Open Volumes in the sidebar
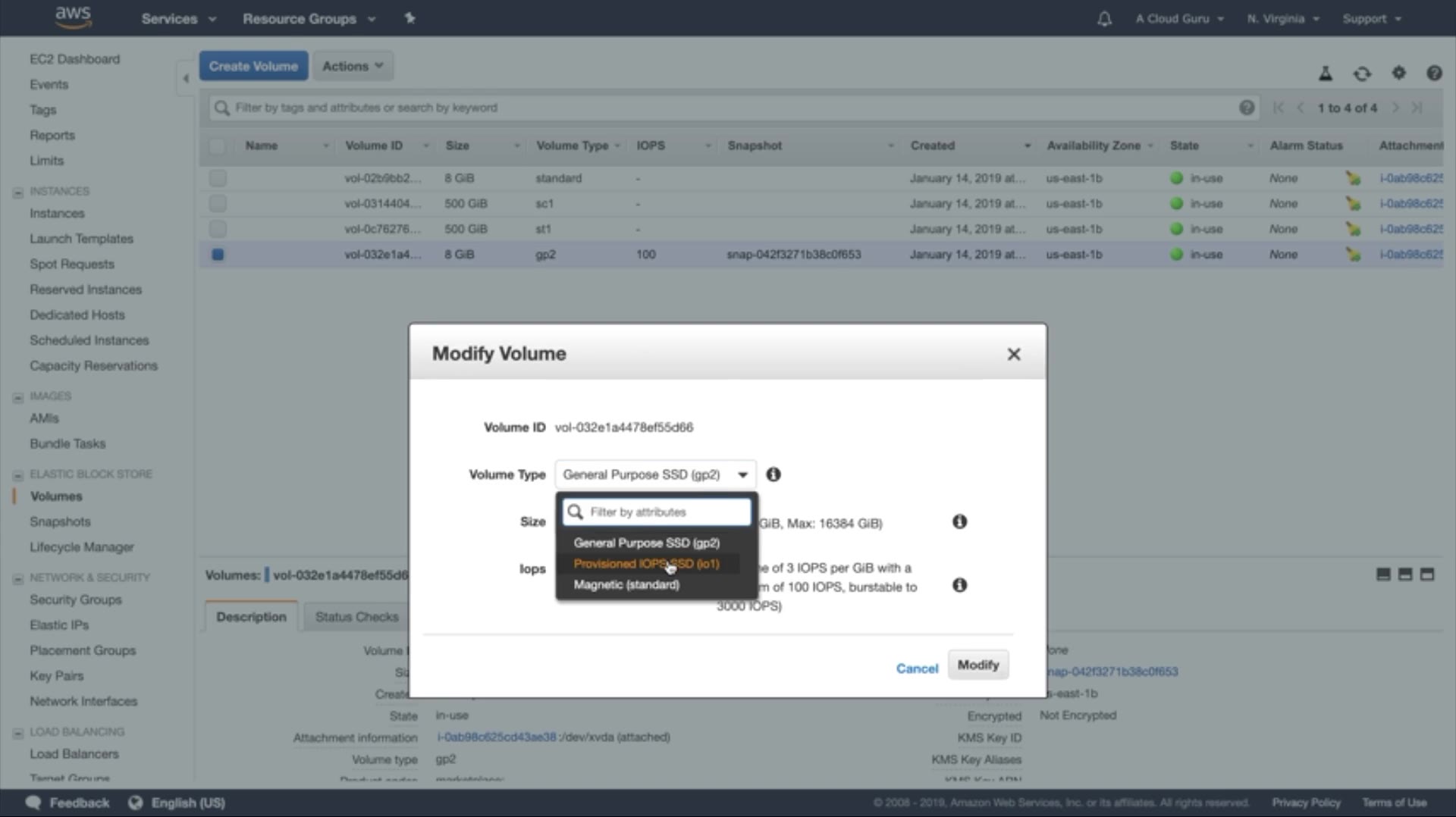Image resolution: width=1456 pixels, height=817 pixels. pos(56,496)
